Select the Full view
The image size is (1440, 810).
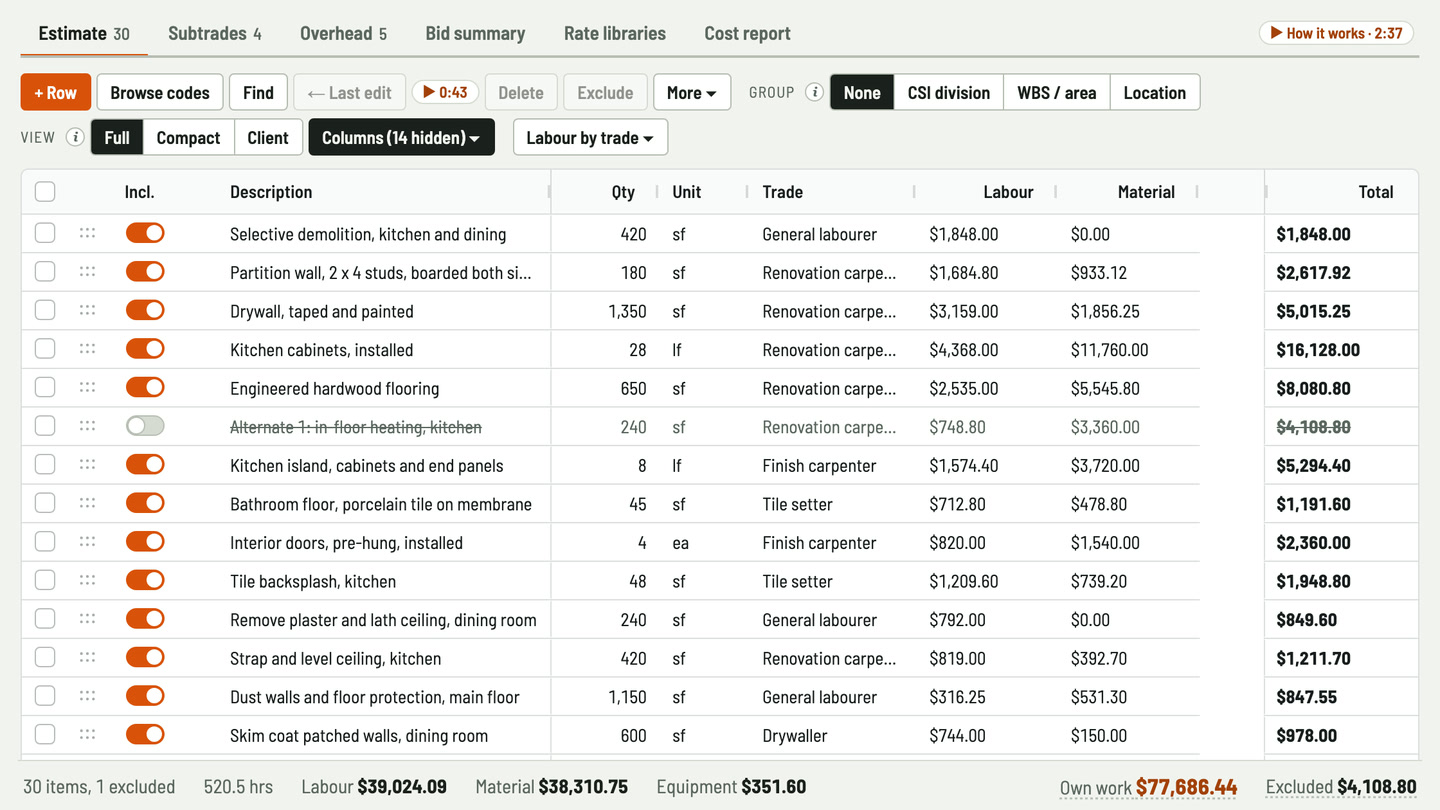117,137
